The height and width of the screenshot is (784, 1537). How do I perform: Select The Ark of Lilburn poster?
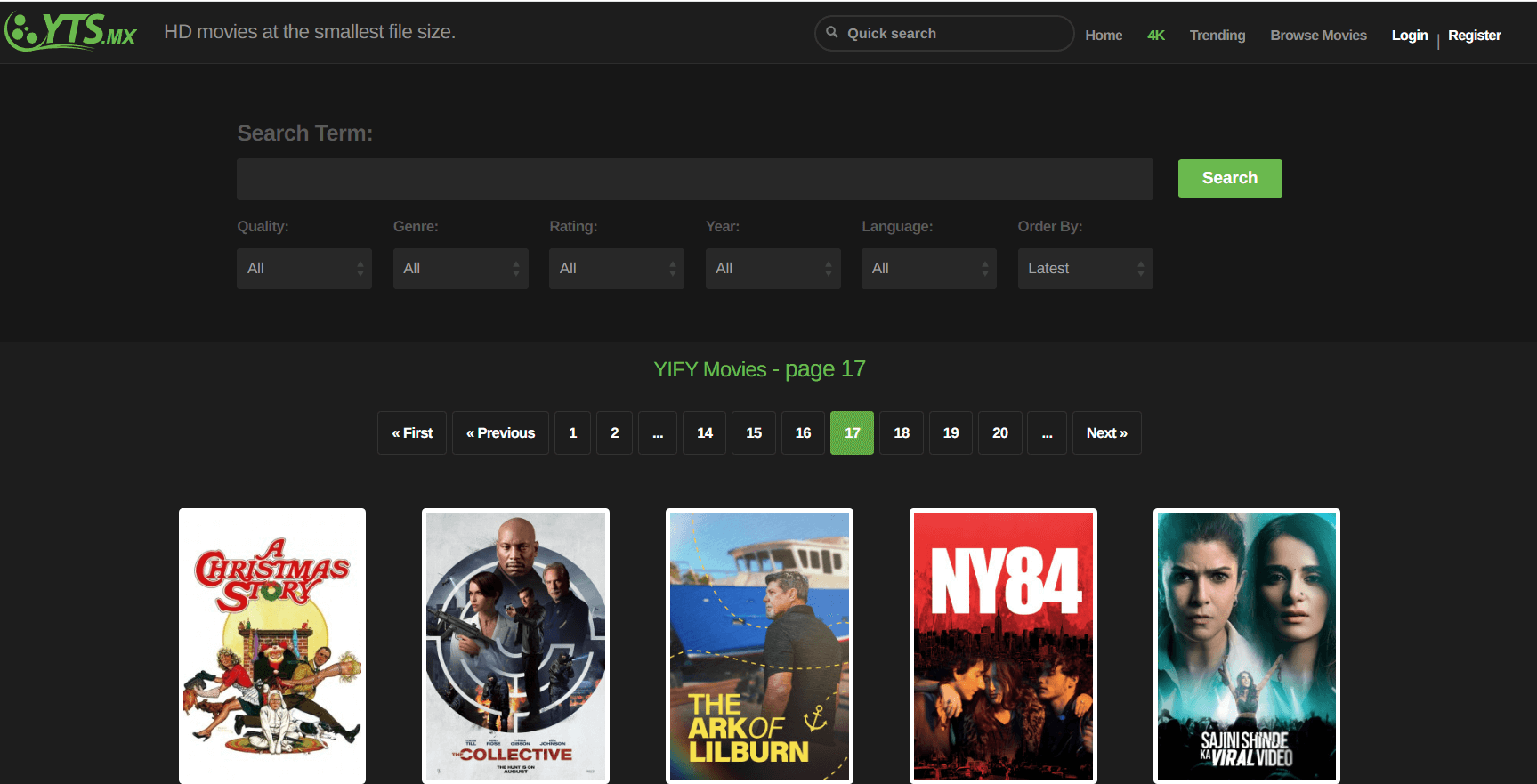pyautogui.click(x=759, y=645)
